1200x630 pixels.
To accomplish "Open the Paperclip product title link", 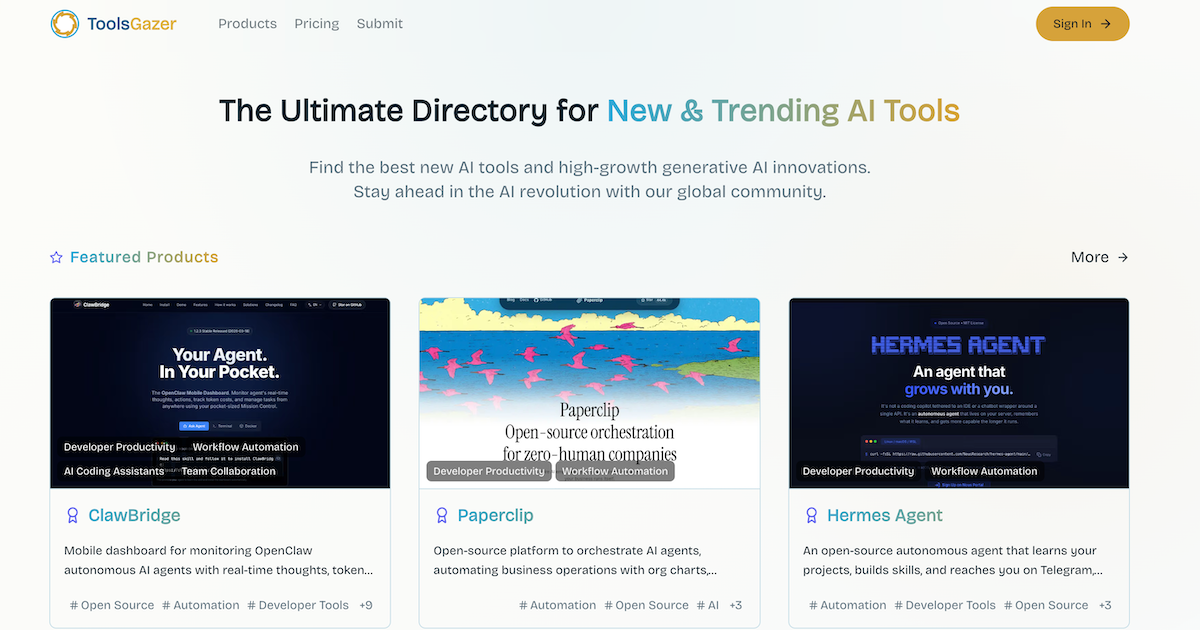I will pos(495,516).
